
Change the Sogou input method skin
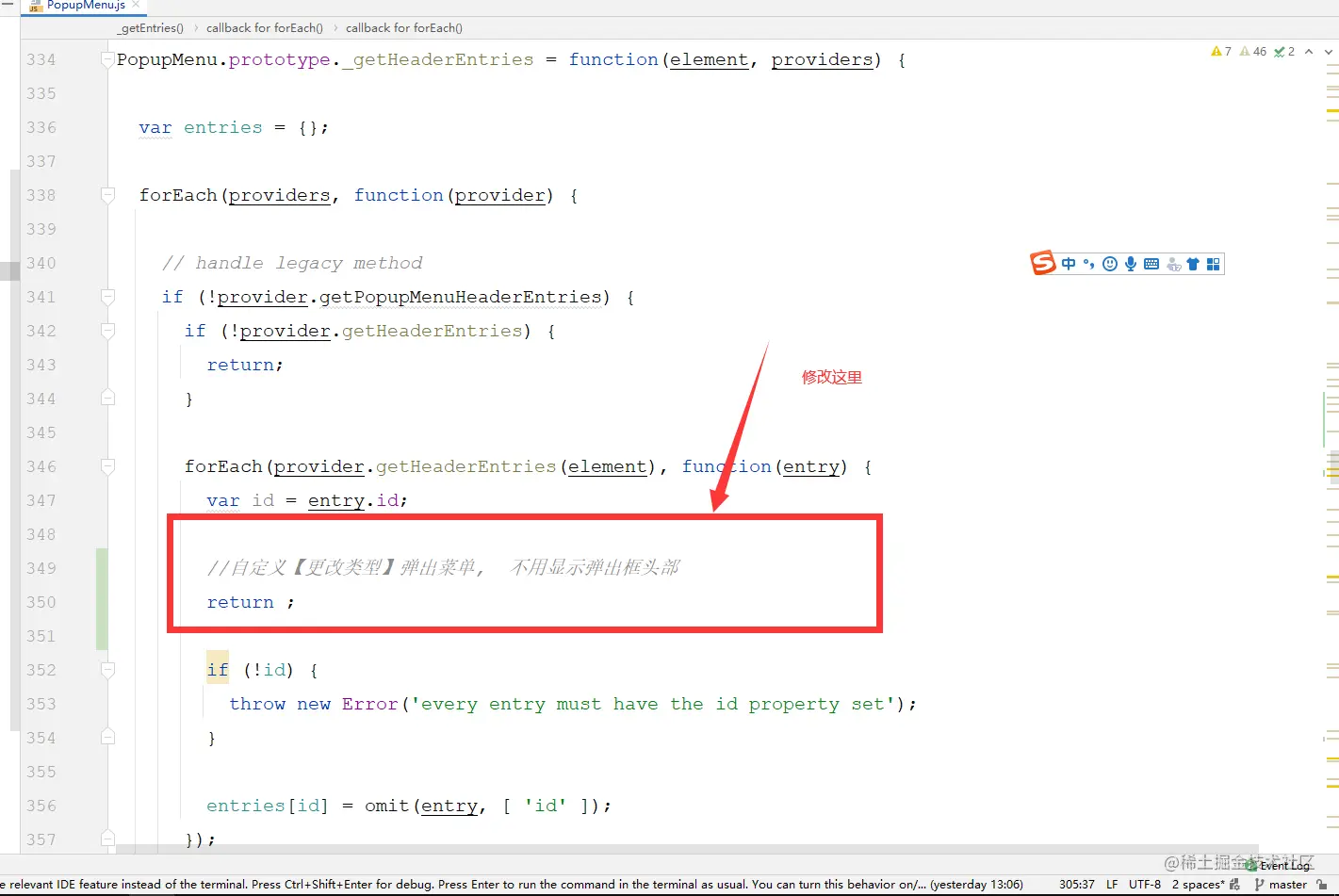pos(1194,264)
